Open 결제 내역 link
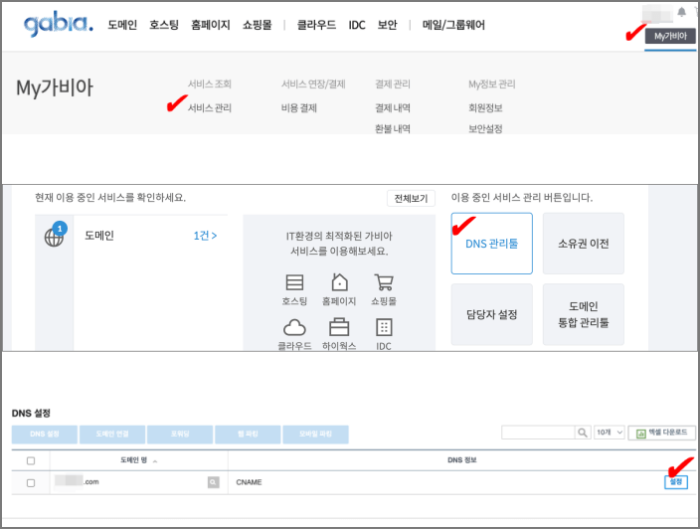The width and height of the screenshot is (700, 529). click(392, 108)
